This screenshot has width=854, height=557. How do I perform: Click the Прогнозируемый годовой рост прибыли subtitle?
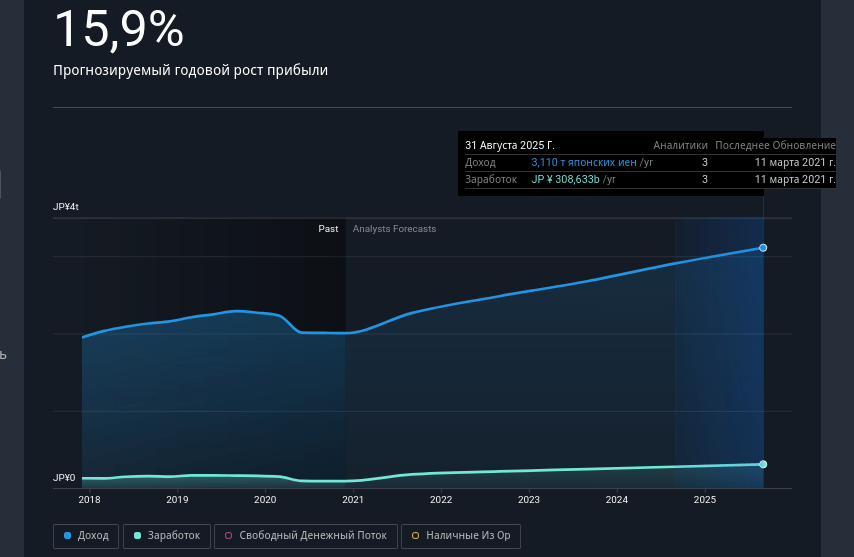(190, 70)
